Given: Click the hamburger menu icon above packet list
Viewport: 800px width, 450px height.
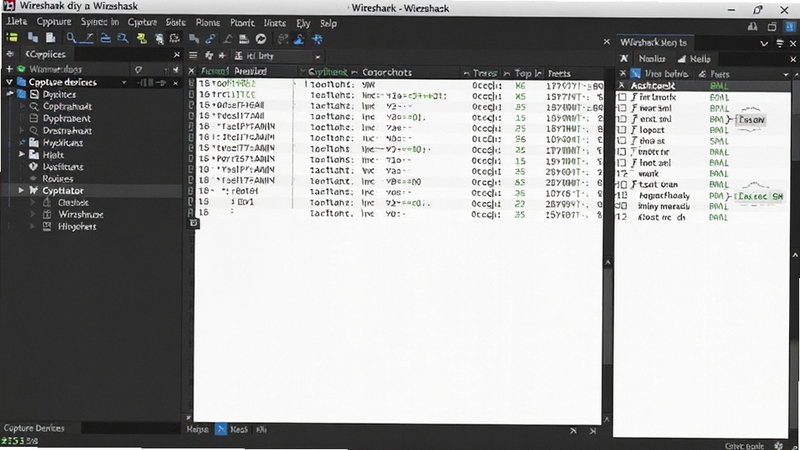Looking at the screenshot, I should coord(193,56).
